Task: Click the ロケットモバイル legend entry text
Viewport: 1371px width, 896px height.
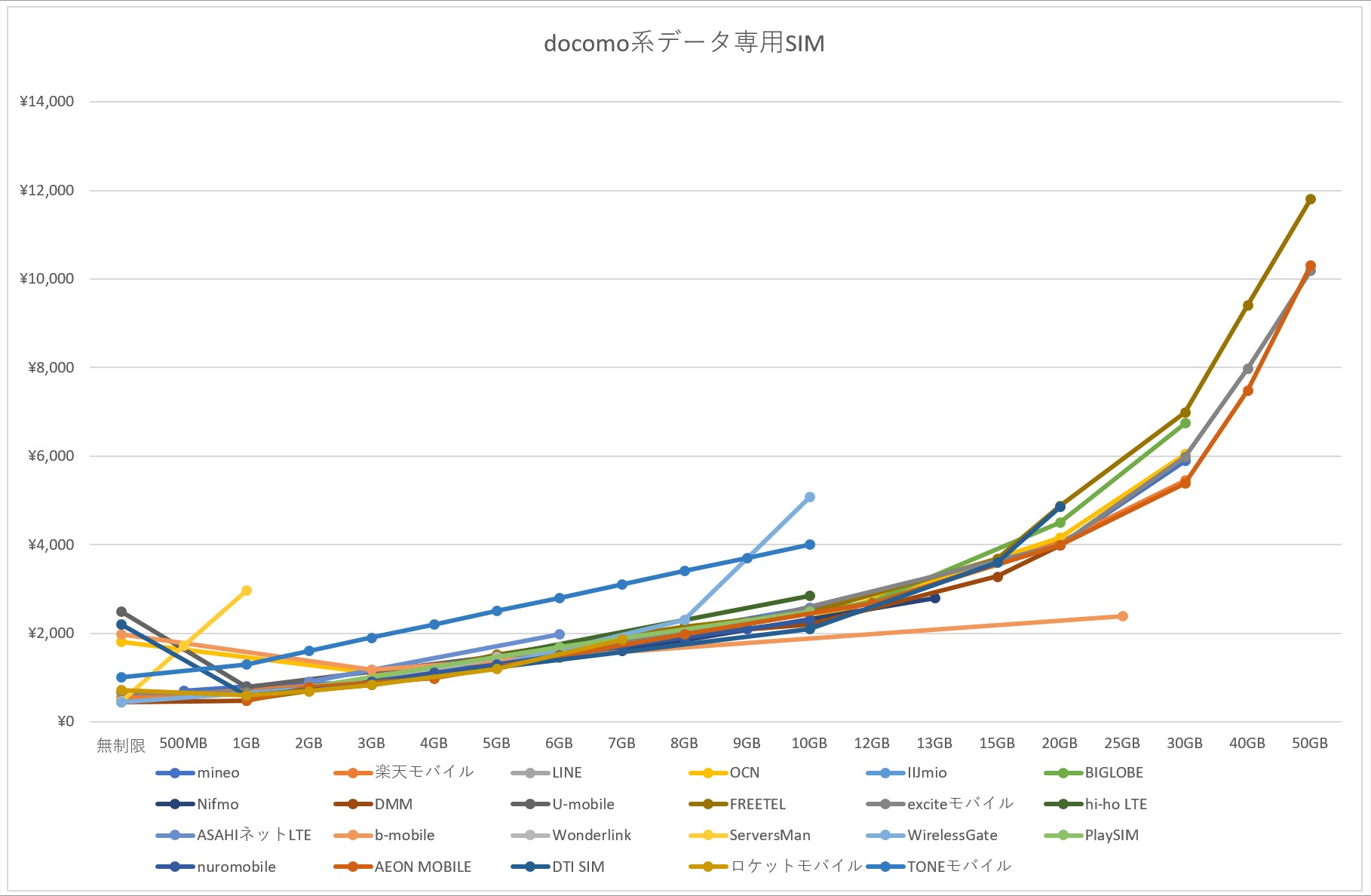Action: coord(796,867)
